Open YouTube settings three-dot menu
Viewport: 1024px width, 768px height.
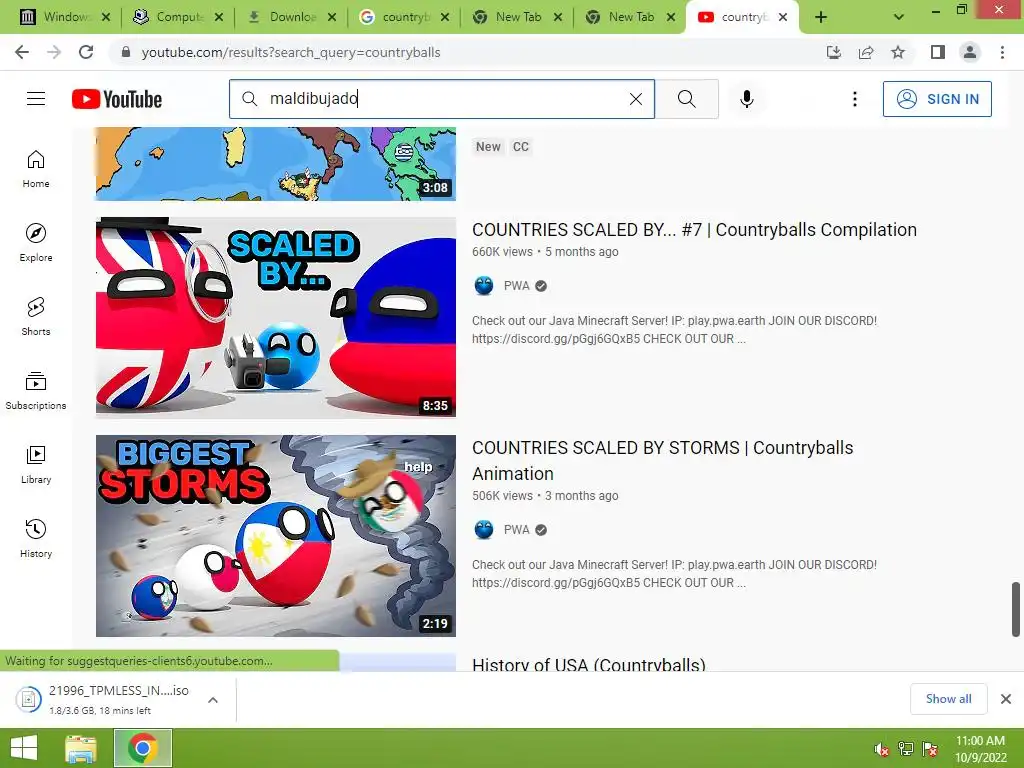[854, 99]
